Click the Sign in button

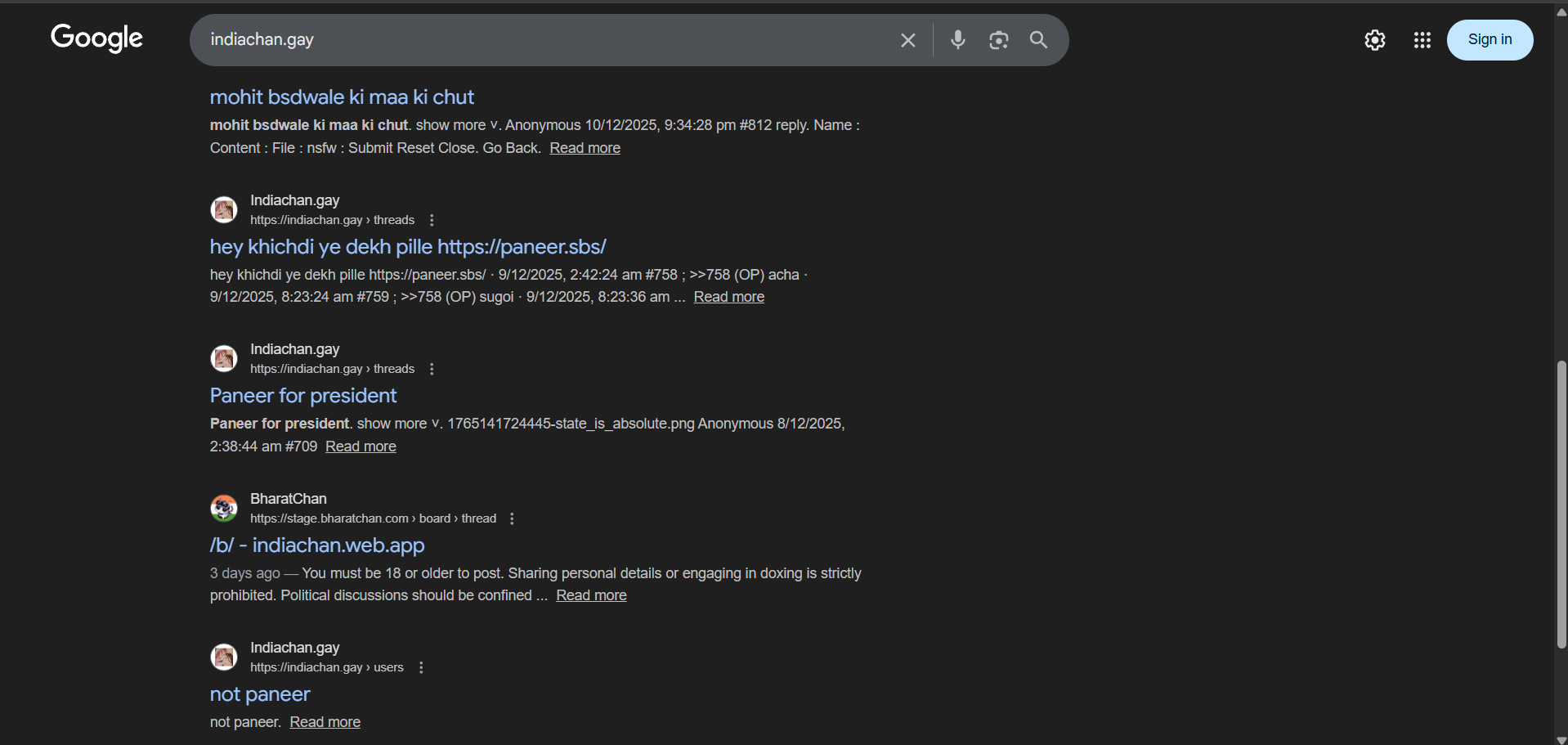[x=1489, y=40]
